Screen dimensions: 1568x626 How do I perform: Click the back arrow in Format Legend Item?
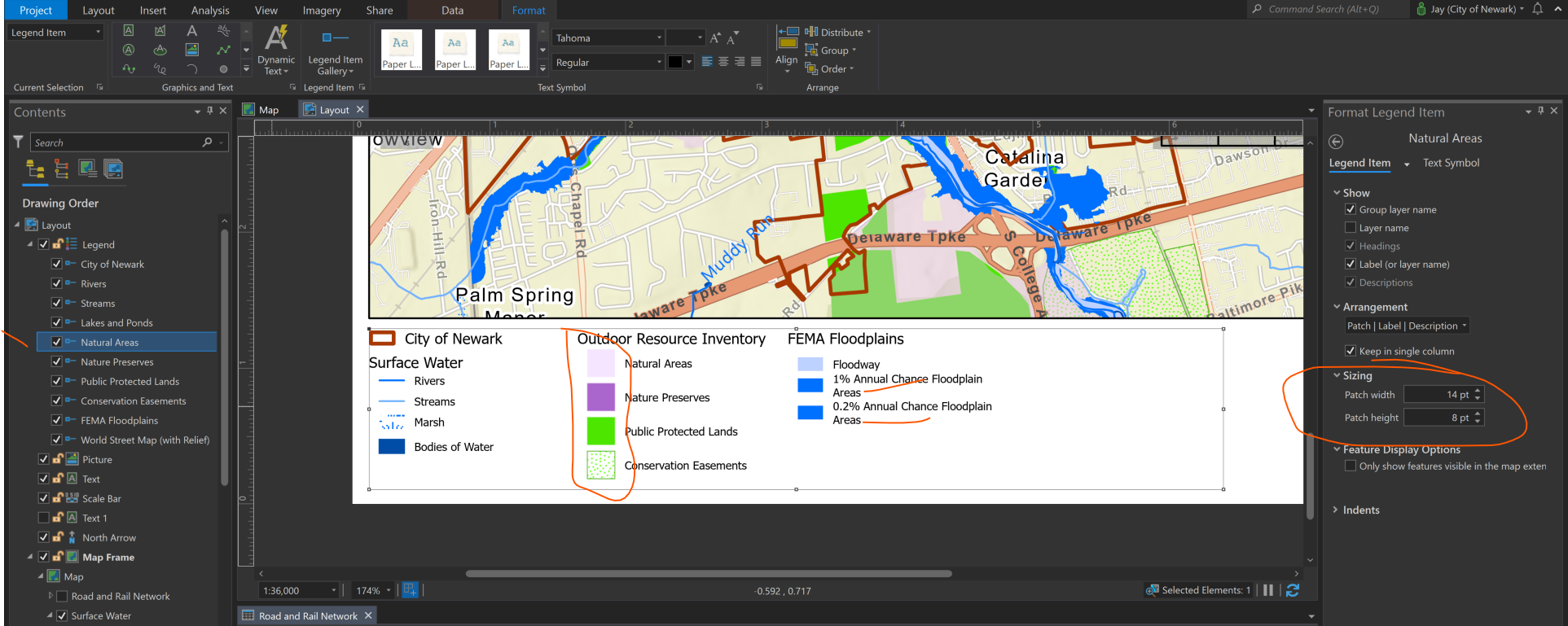[1336, 142]
